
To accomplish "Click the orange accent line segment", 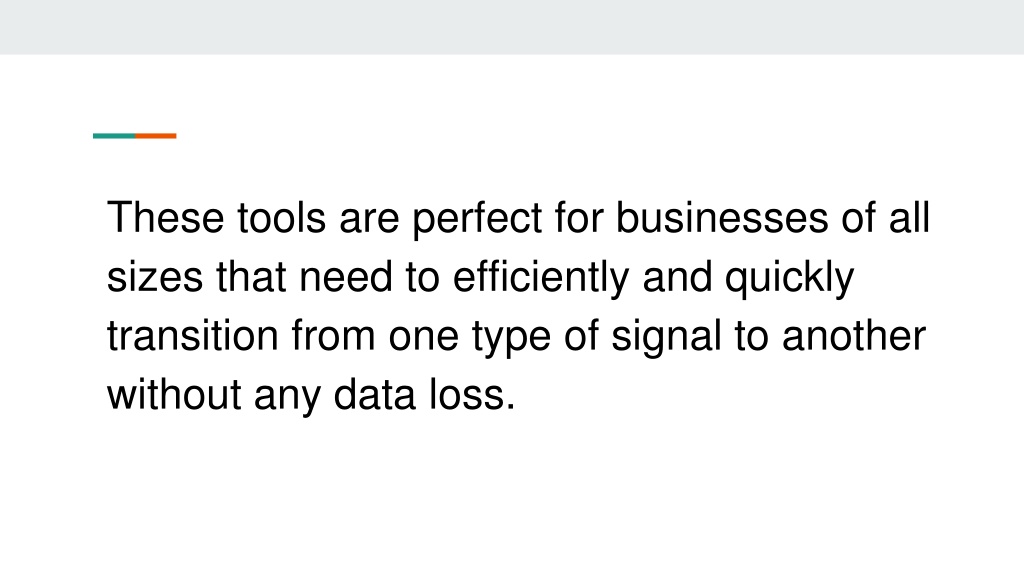I will [156, 136].
